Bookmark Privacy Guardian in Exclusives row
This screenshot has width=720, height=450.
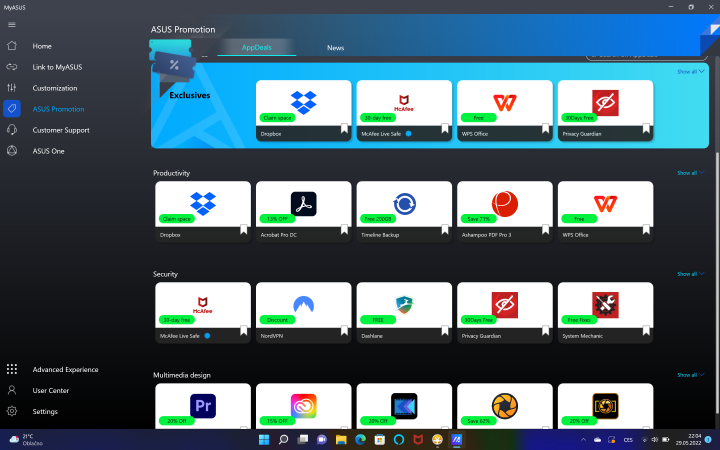pos(646,129)
